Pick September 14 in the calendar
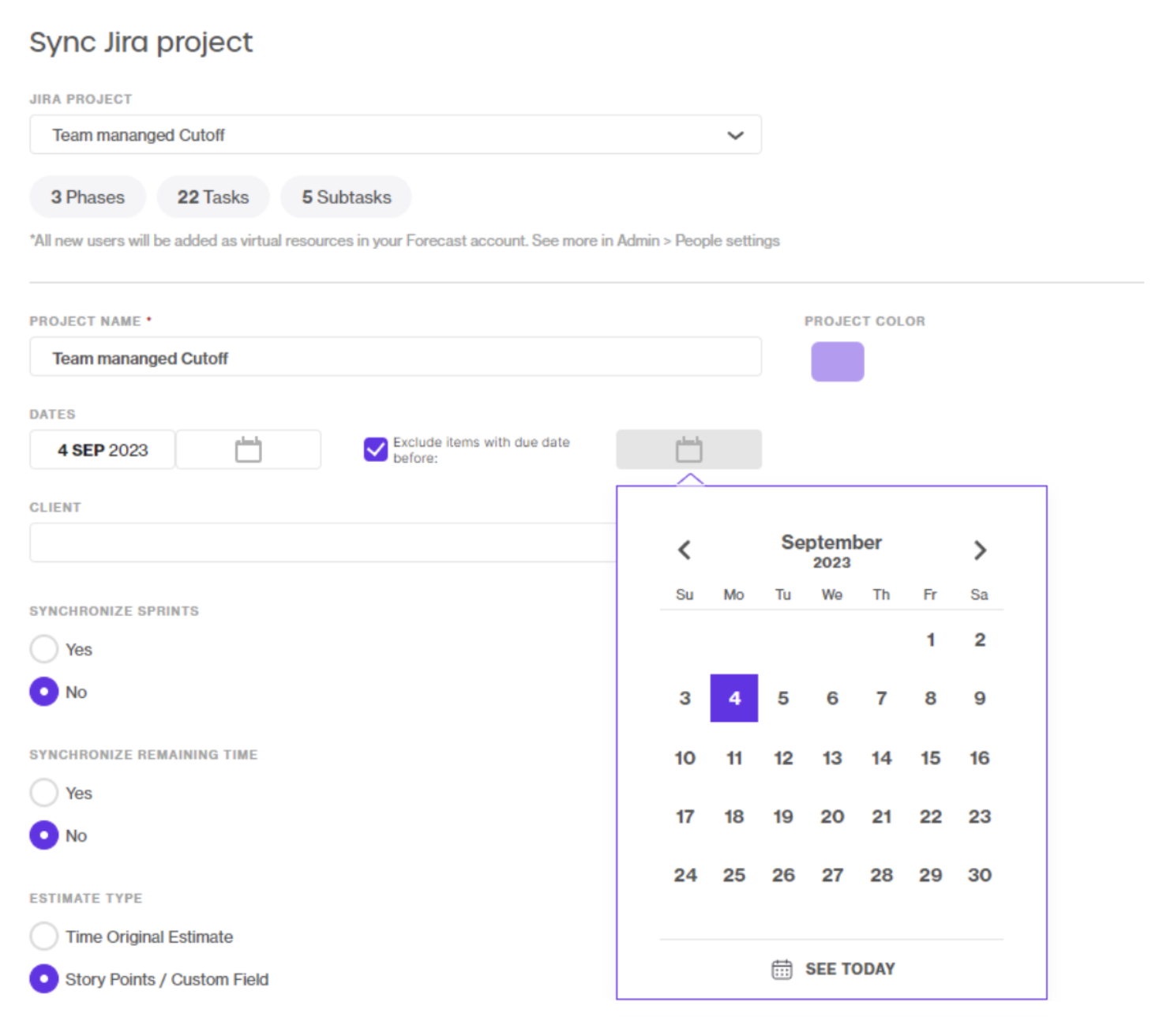1159x1036 pixels. pos(882,758)
